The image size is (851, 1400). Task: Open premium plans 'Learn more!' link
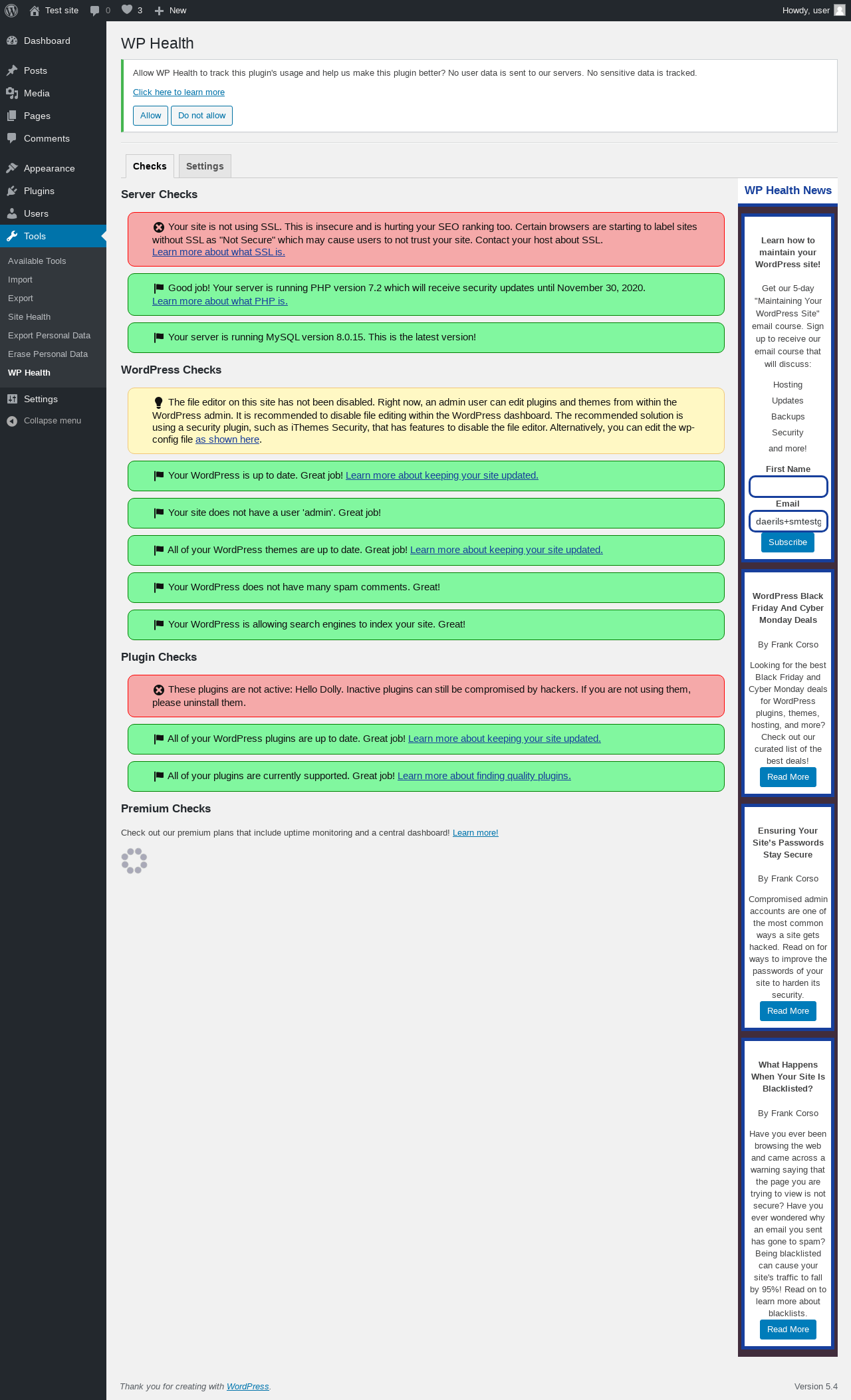tap(475, 833)
